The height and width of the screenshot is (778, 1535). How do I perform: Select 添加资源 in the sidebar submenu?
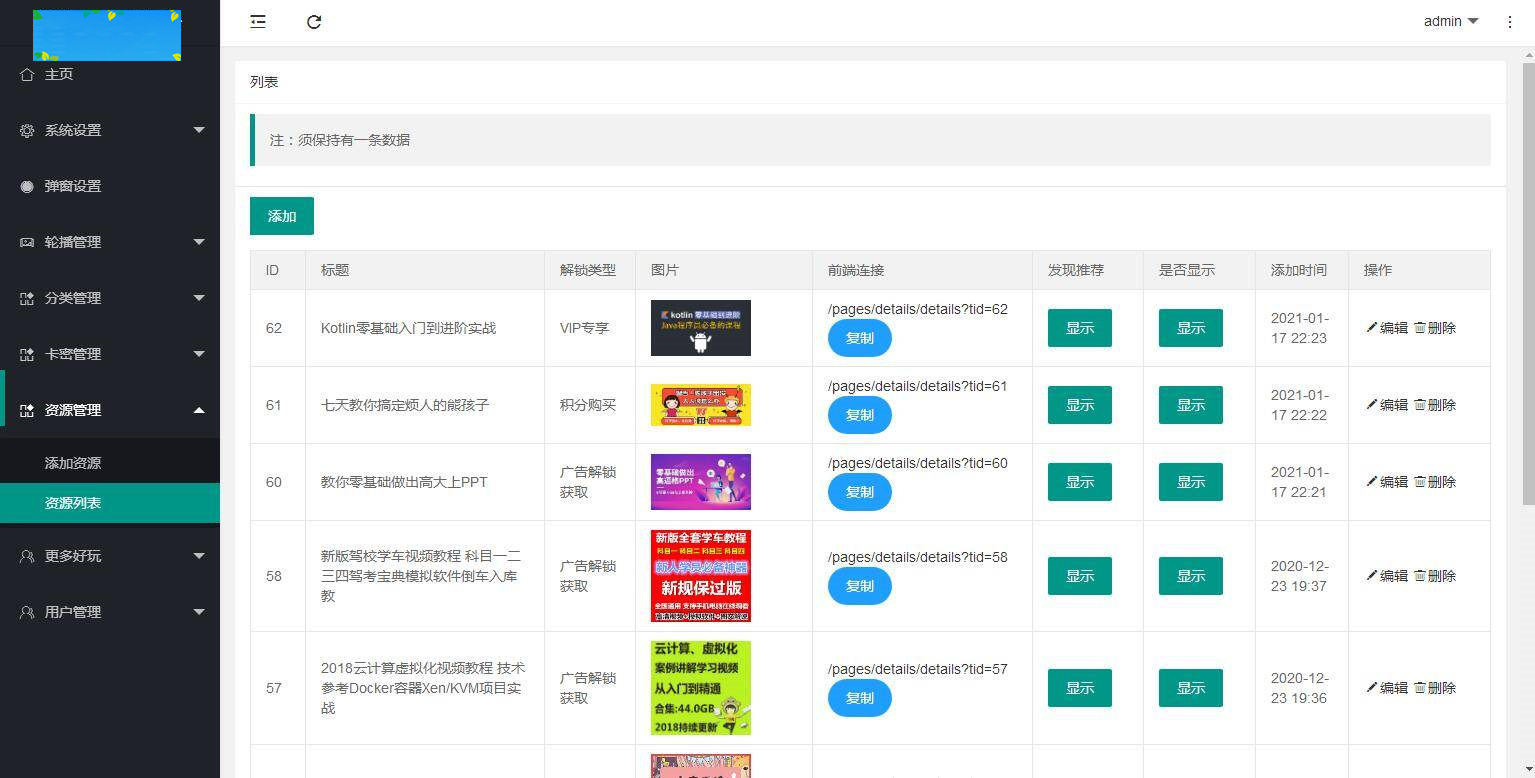pyautogui.click(x=73, y=463)
